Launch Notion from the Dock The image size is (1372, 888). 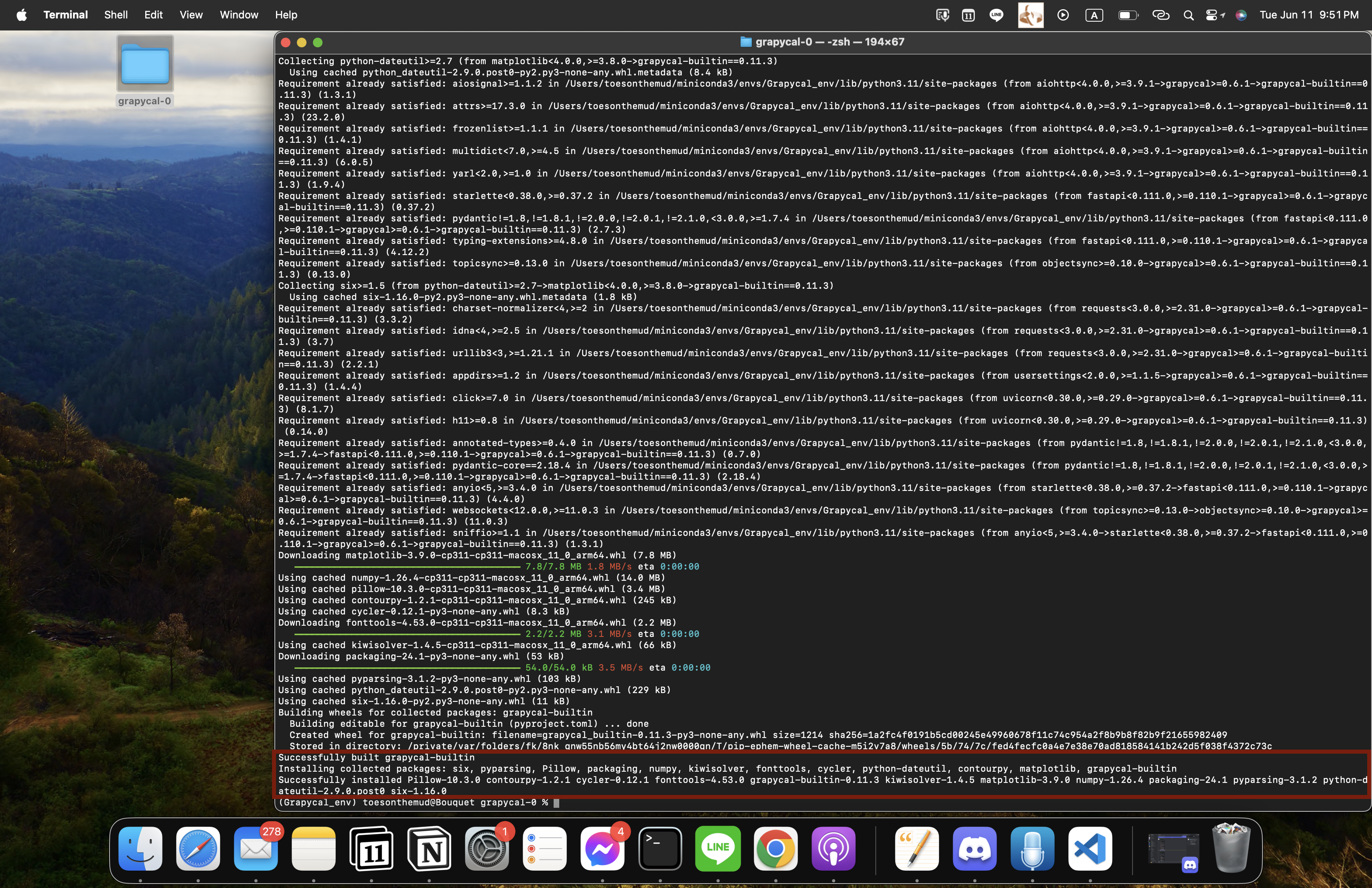[x=429, y=848]
